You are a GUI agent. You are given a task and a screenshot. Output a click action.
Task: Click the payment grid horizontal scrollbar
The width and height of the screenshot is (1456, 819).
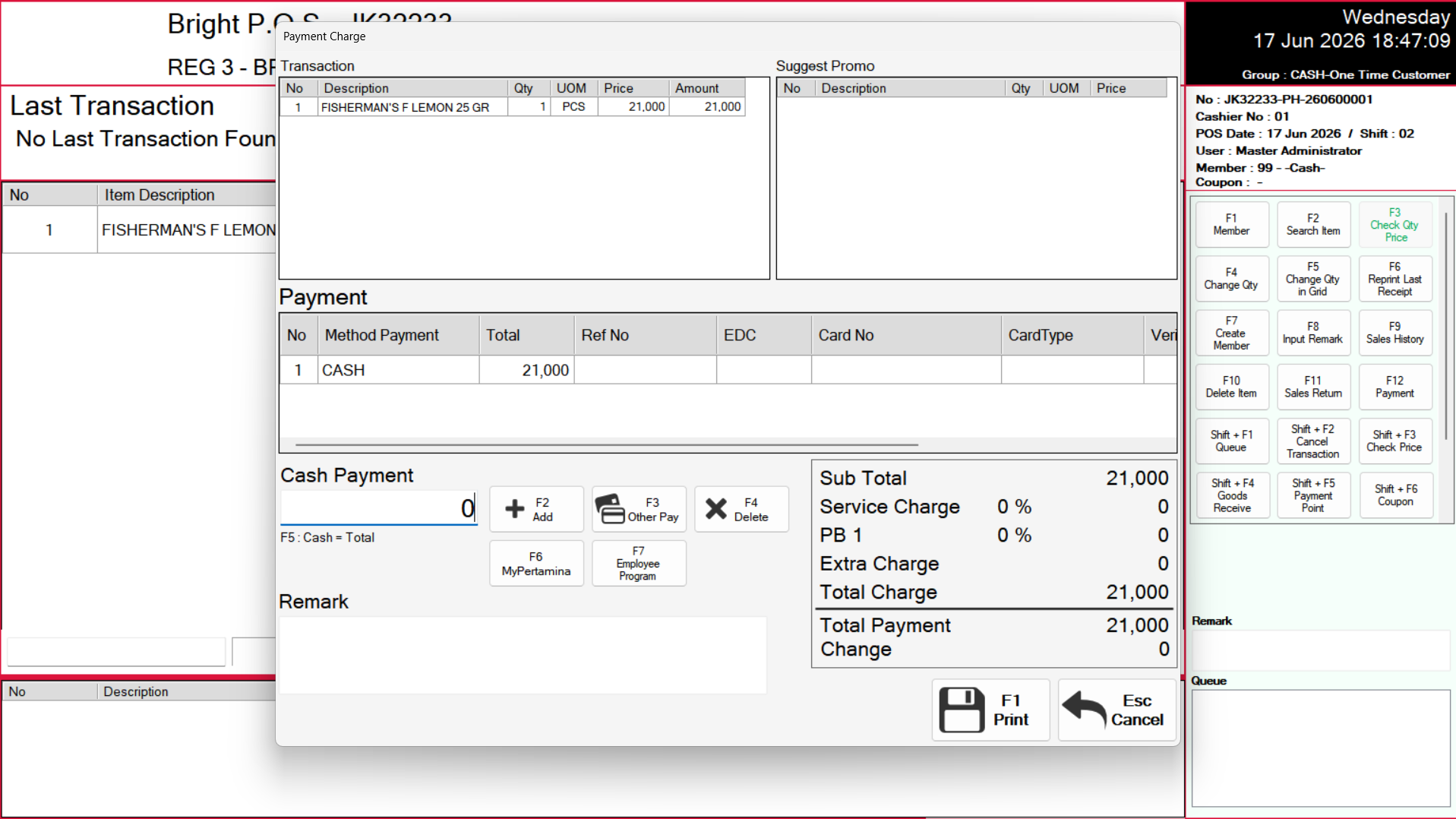pos(606,444)
